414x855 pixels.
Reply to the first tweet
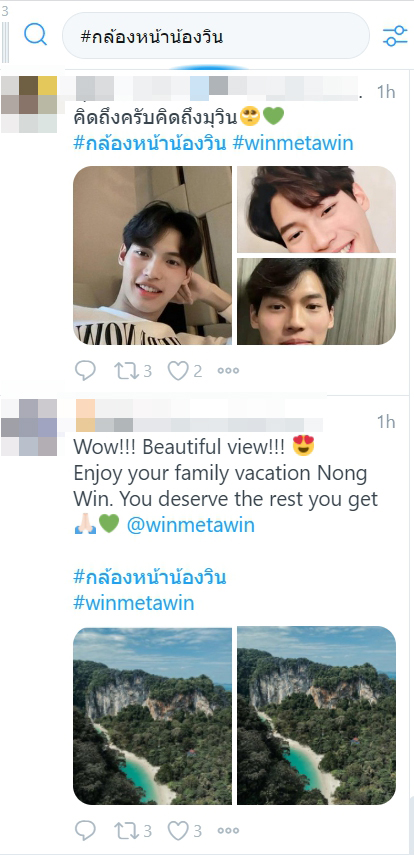[85, 371]
